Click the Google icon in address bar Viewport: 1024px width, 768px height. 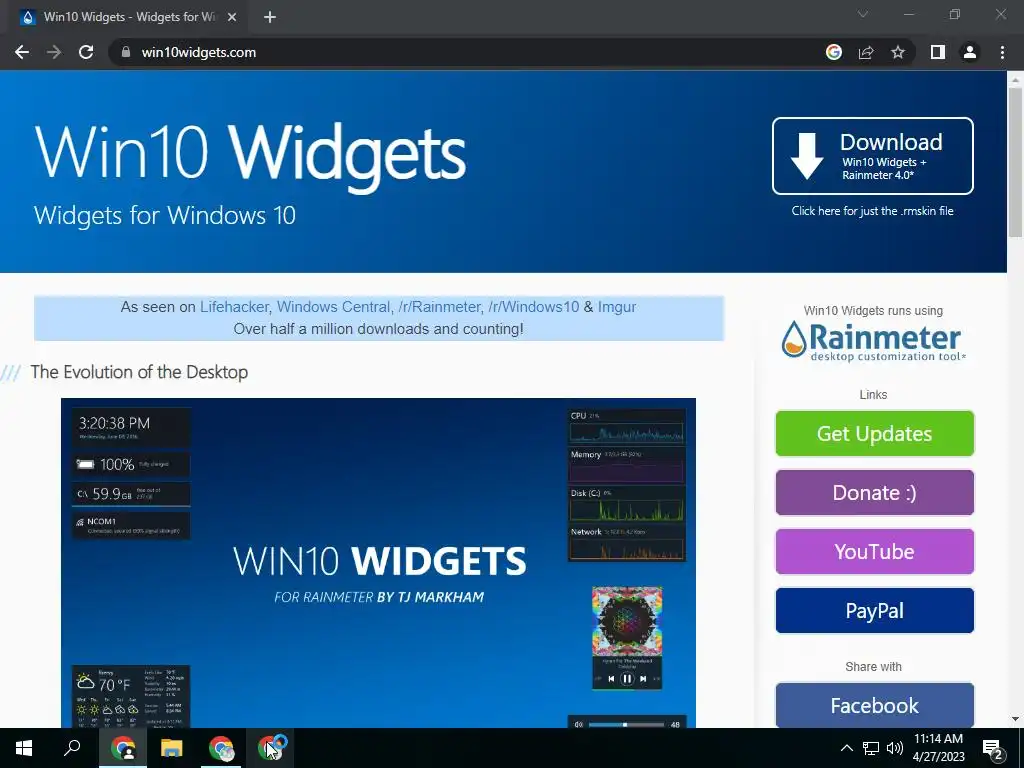pos(833,52)
